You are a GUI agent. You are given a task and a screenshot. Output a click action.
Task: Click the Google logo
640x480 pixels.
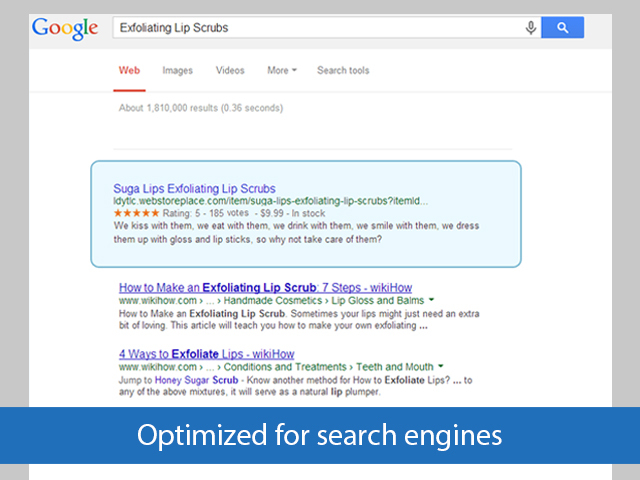coord(65,29)
